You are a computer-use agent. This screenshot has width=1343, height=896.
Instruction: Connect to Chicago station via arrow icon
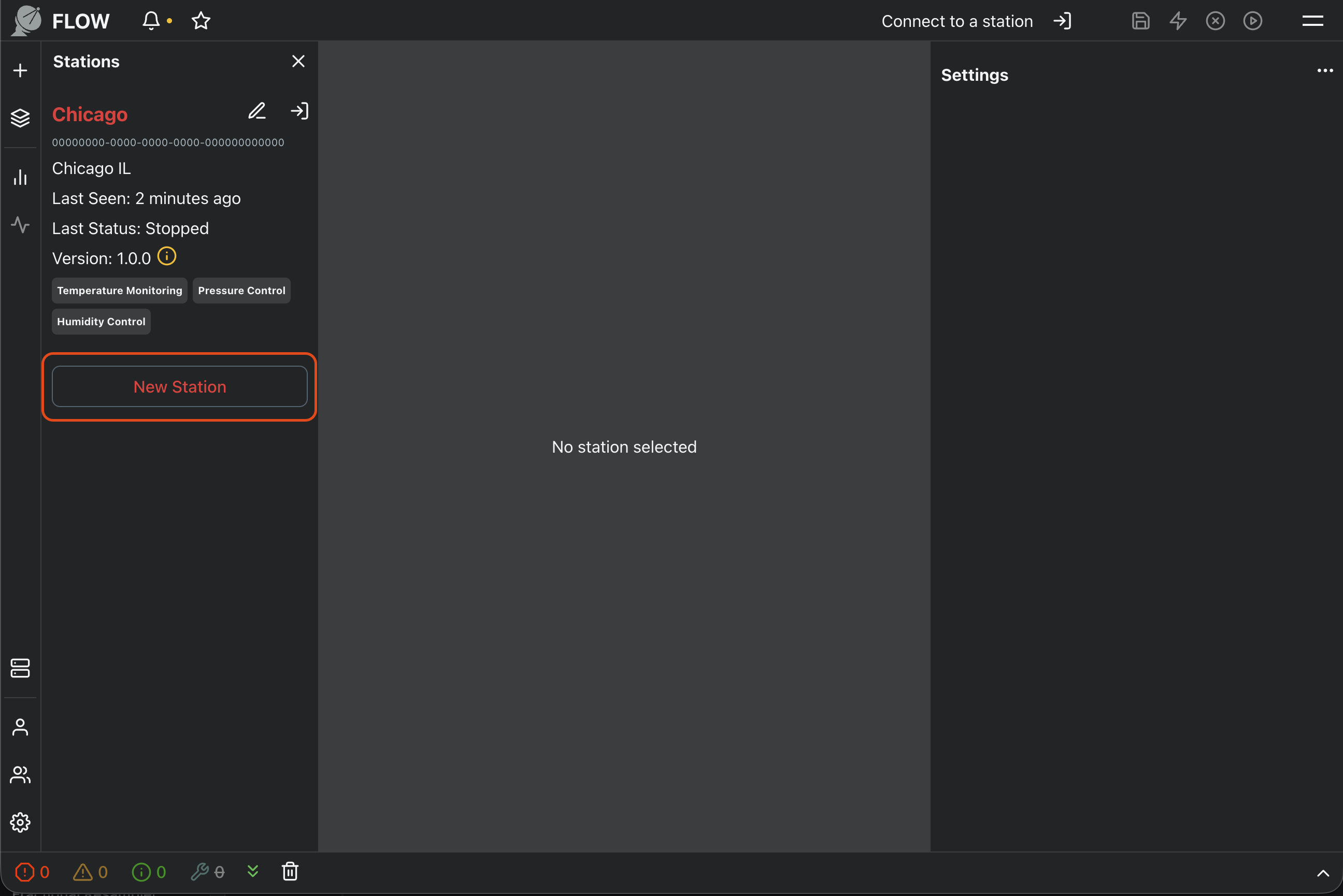pyautogui.click(x=299, y=111)
